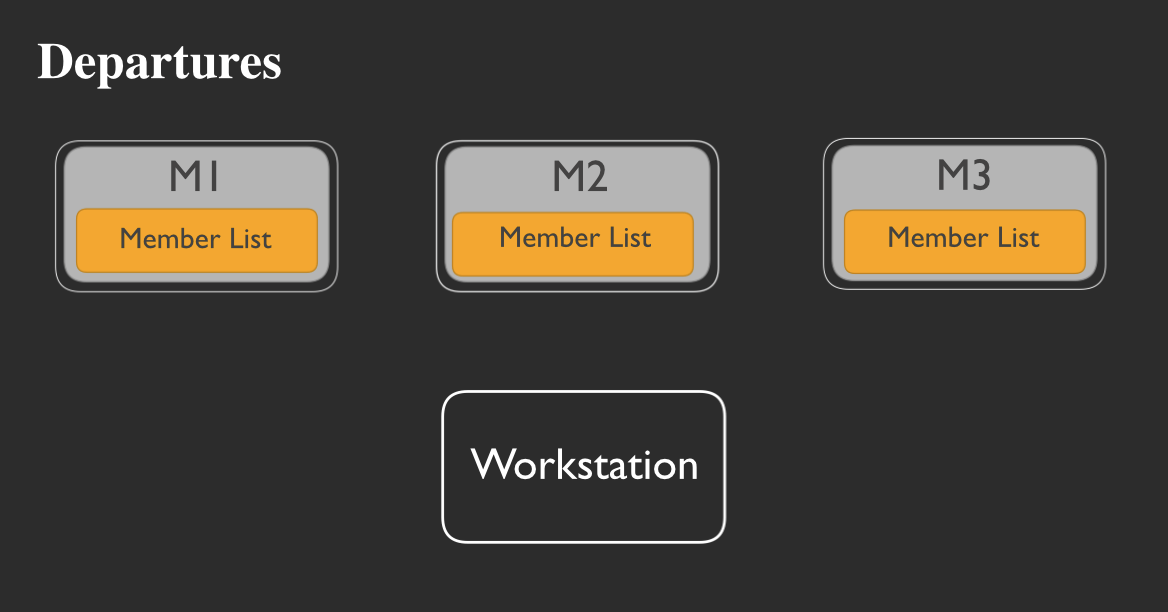Open the Member List inside M3
The height and width of the screenshot is (612, 1168).
coord(964,240)
